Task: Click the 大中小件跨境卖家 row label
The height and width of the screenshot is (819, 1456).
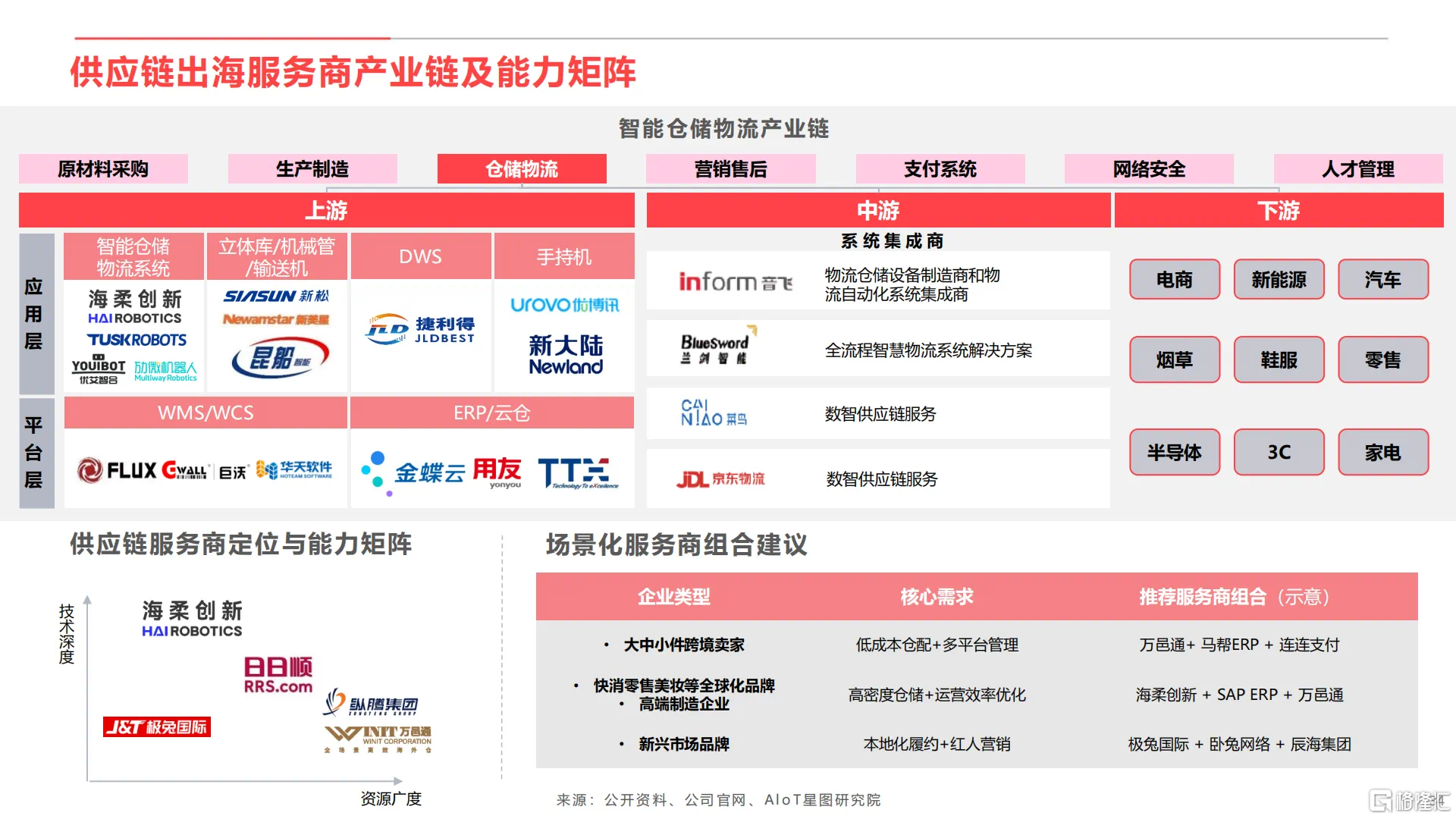Action: [x=684, y=645]
